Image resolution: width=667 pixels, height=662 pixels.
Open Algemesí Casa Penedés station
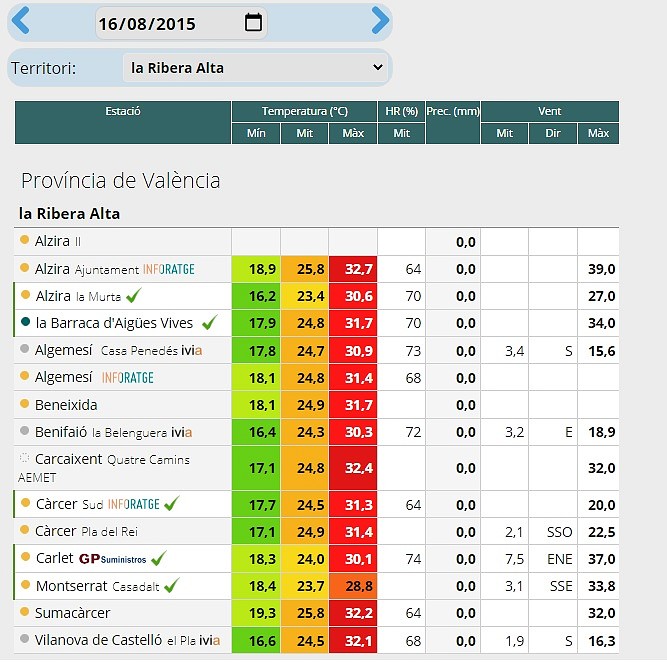point(106,351)
